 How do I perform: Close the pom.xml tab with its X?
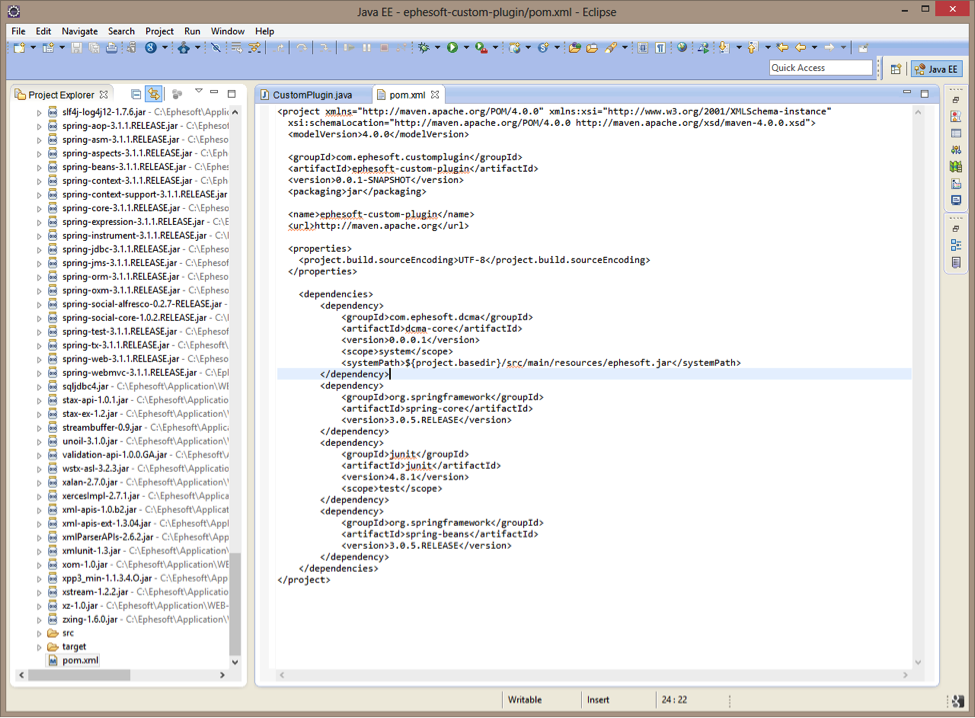(x=435, y=94)
